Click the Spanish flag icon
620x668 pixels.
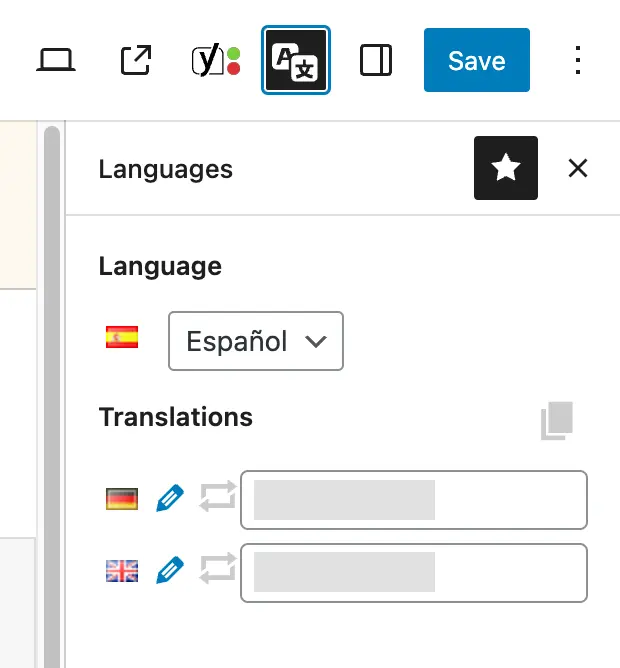122,338
